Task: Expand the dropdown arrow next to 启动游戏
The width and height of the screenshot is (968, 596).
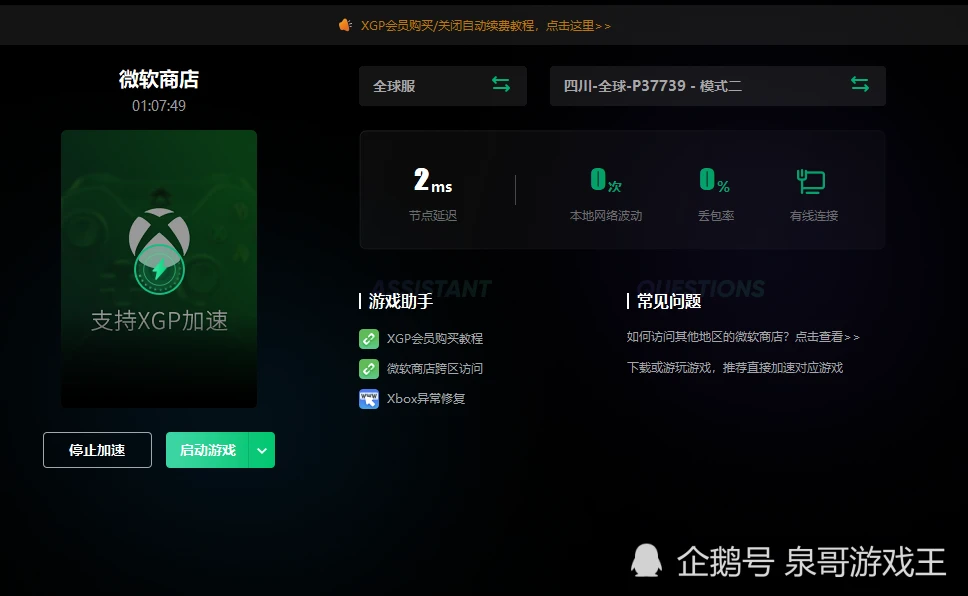Action: (262, 450)
